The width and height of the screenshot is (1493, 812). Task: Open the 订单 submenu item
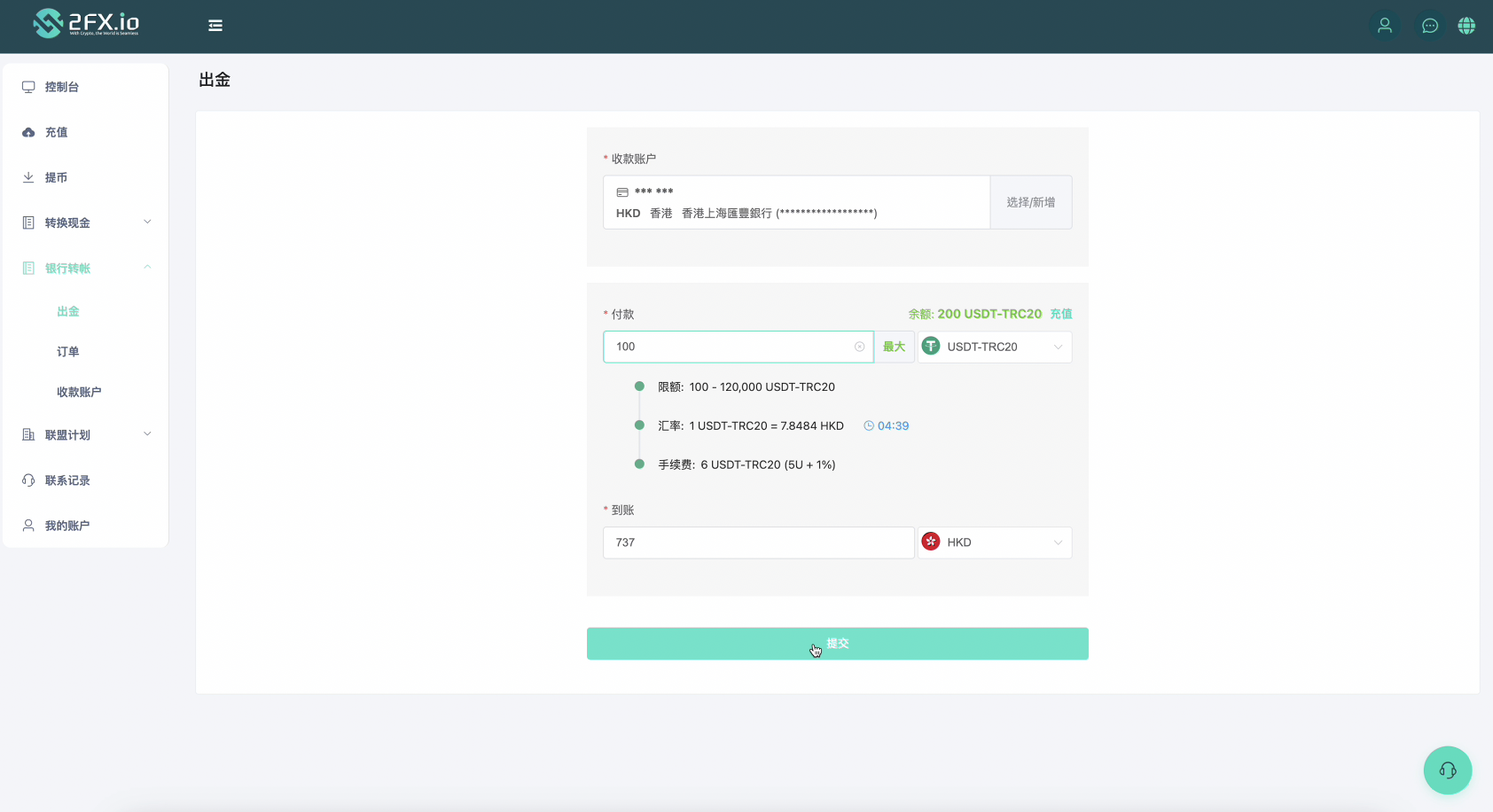pos(68,352)
